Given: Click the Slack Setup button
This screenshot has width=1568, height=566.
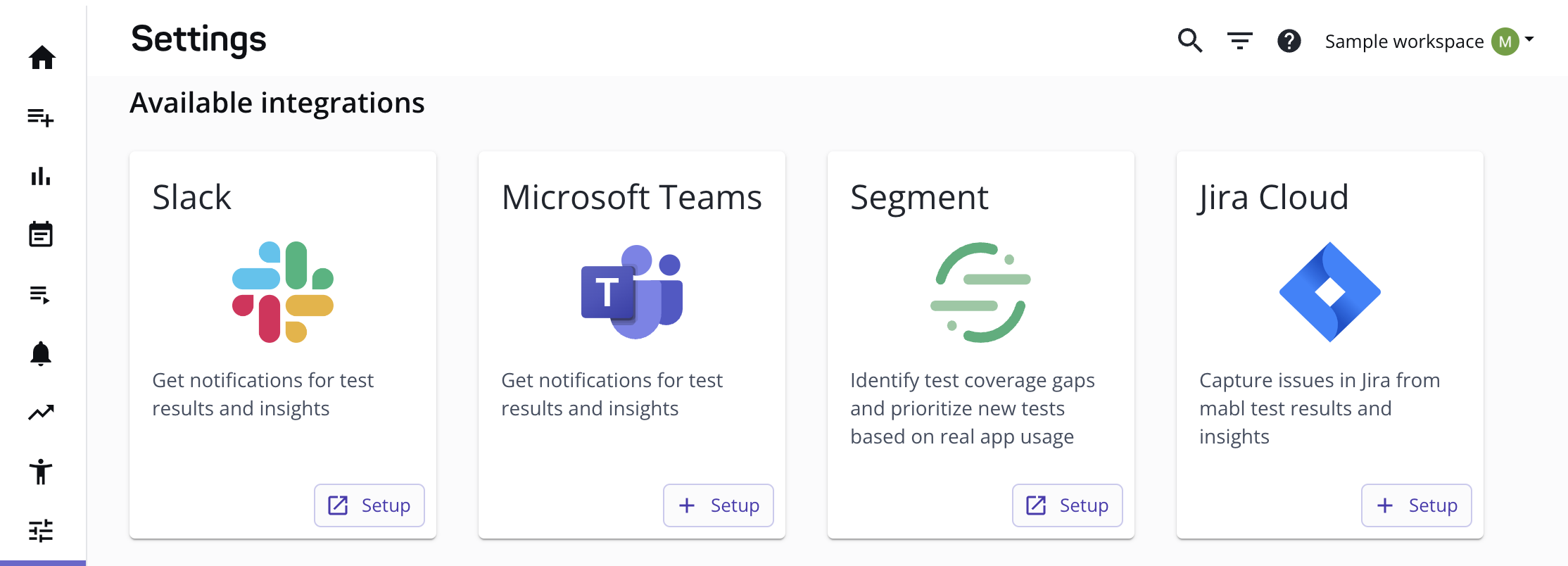Looking at the screenshot, I should [x=369, y=505].
